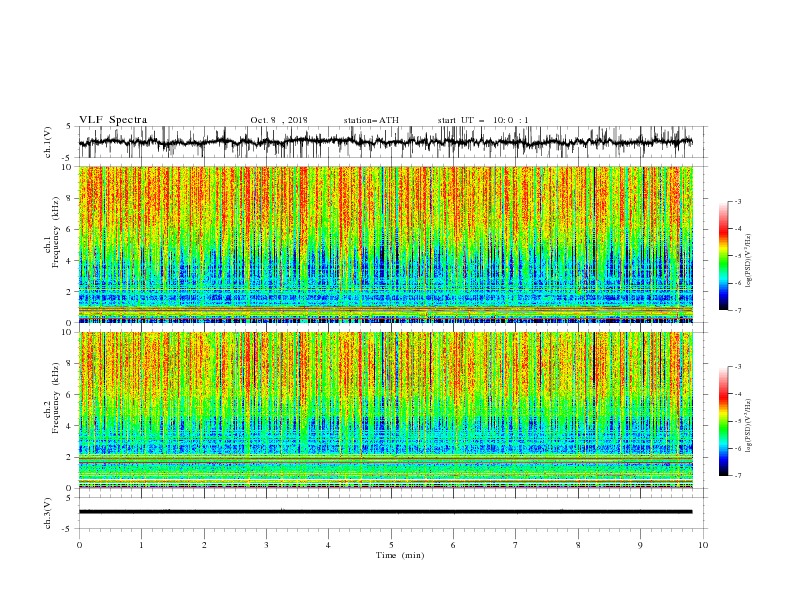Click the ch.2 spectrogram panel
792x612 pixels.
pos(386,410)
